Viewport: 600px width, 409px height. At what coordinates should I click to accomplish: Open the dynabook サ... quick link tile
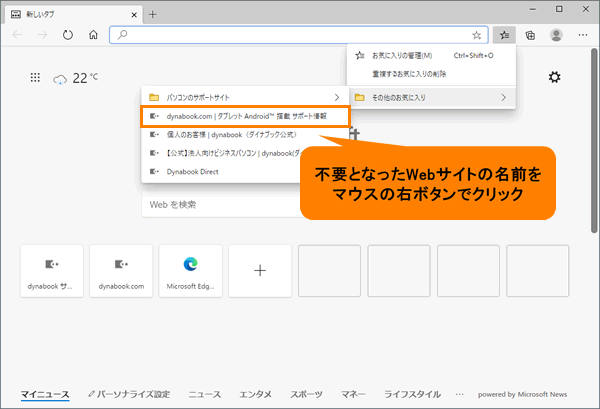pyautogui.click(x=52, y=271)
